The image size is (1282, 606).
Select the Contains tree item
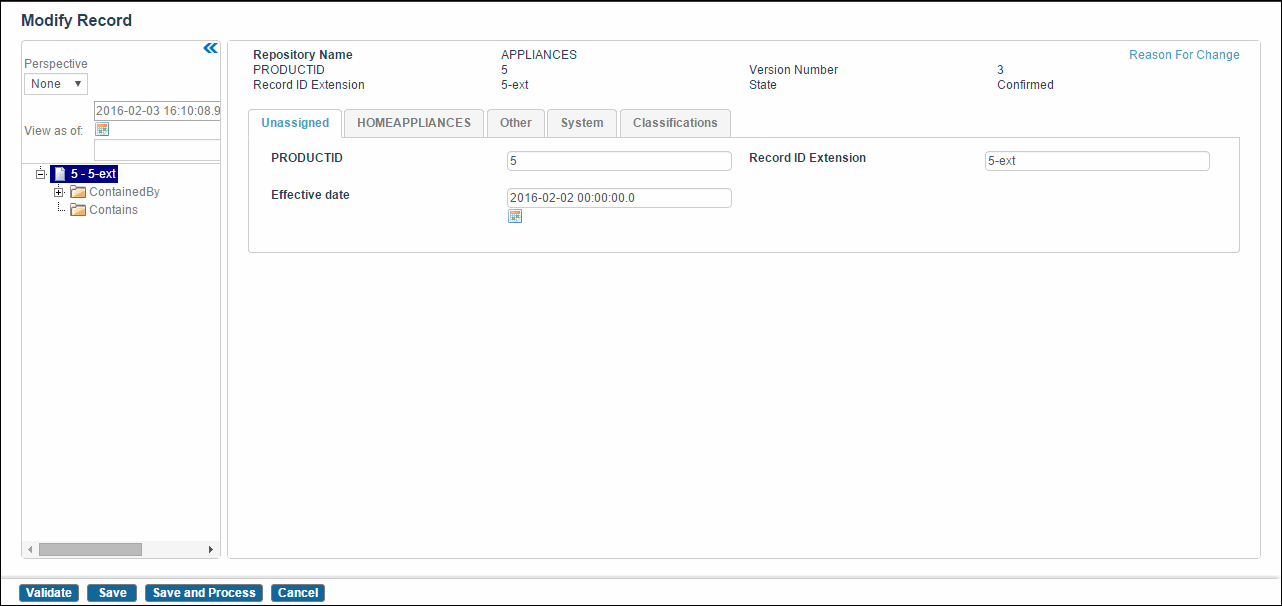click(x=113, y=210)
